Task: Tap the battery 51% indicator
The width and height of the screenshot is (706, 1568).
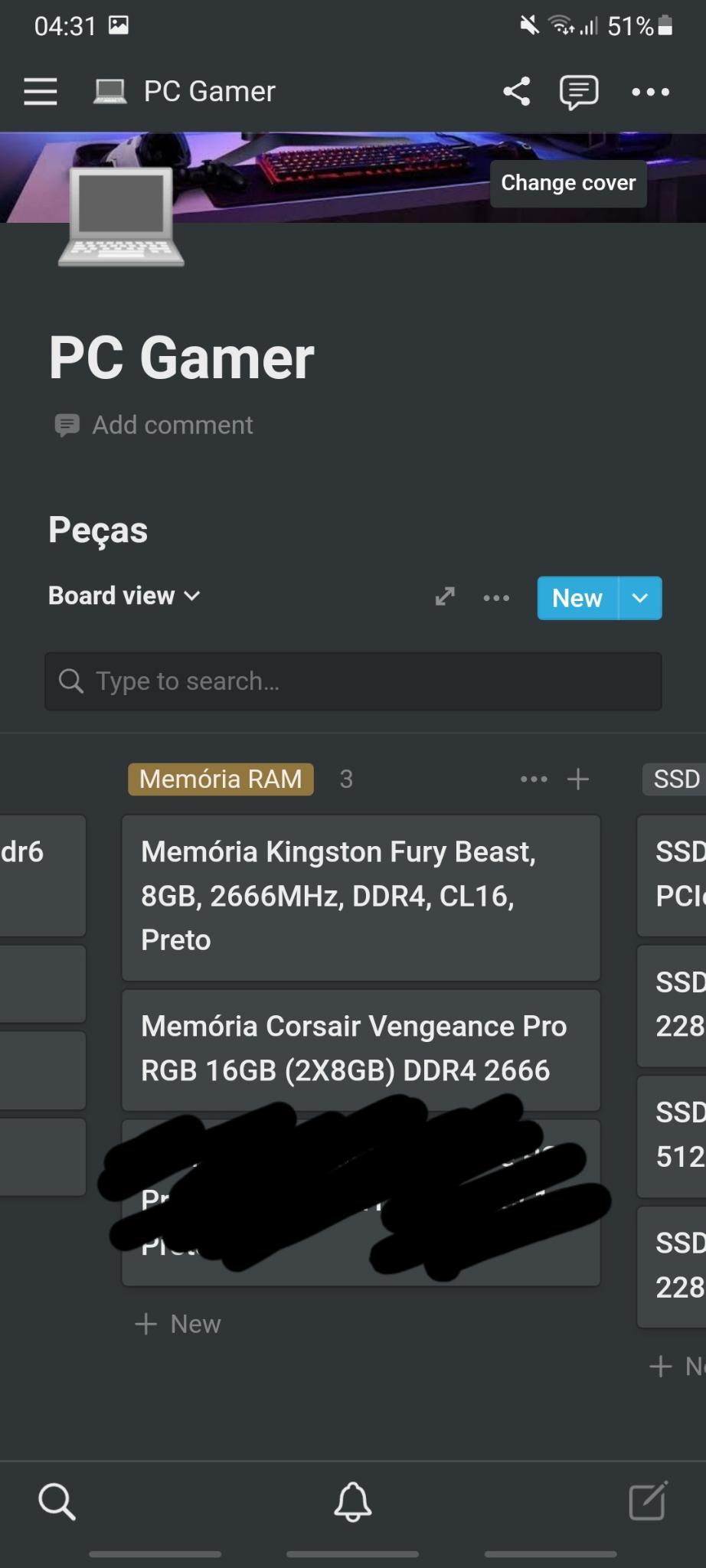Action: (640, 26)
